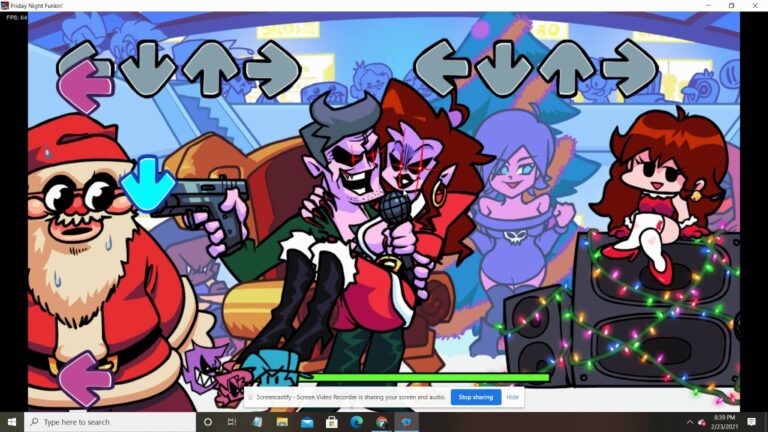This screenshot has width=768, height=432.
Task: Click the FPS counter text
Action: pyautogui.click(x=16, y=17)
